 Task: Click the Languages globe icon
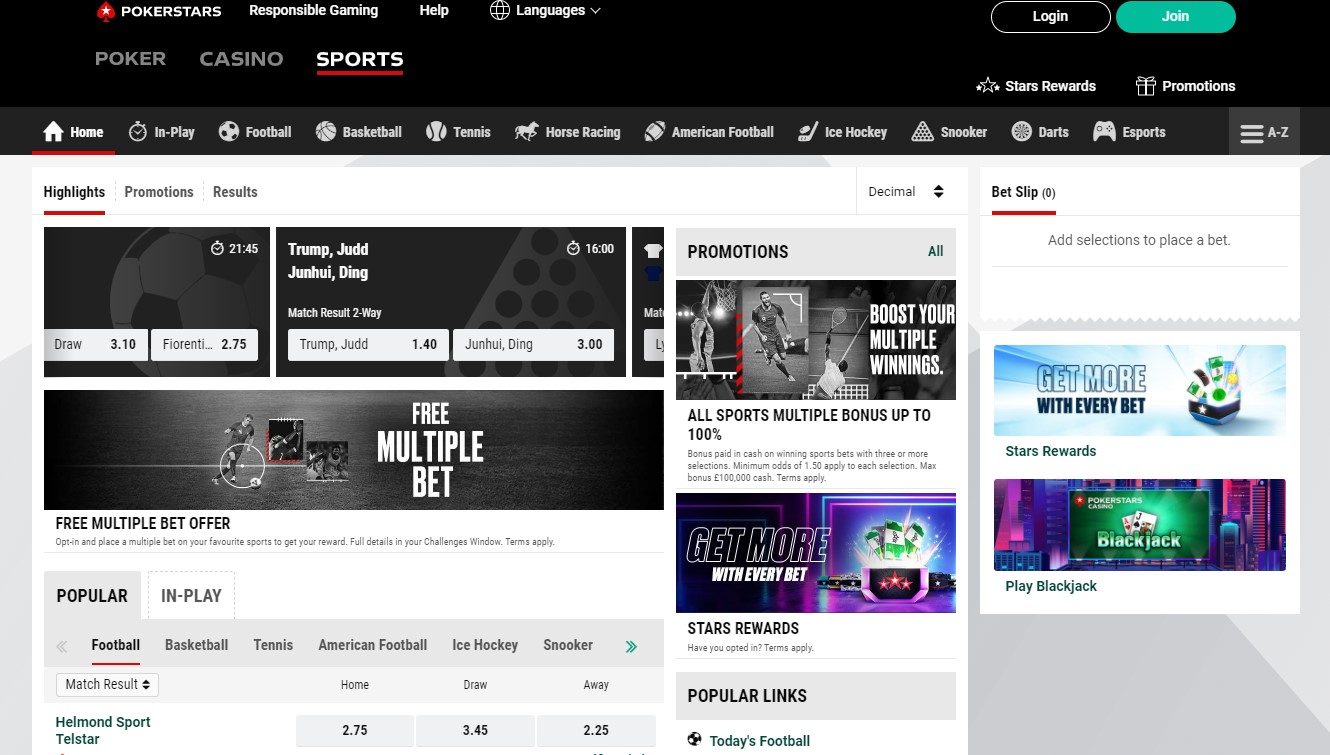(500, 11)
